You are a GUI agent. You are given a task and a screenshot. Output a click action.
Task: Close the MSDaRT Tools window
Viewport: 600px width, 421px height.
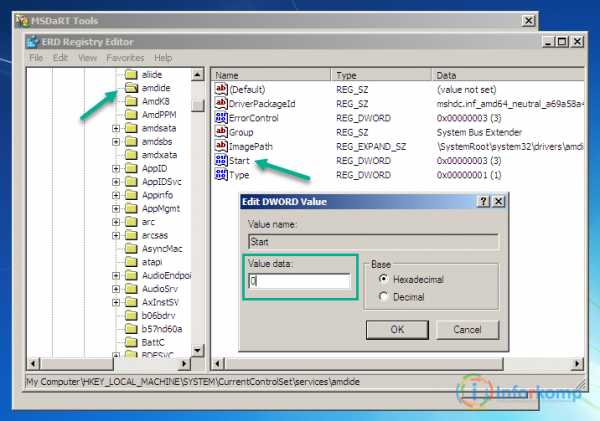(x=528, y=21)
